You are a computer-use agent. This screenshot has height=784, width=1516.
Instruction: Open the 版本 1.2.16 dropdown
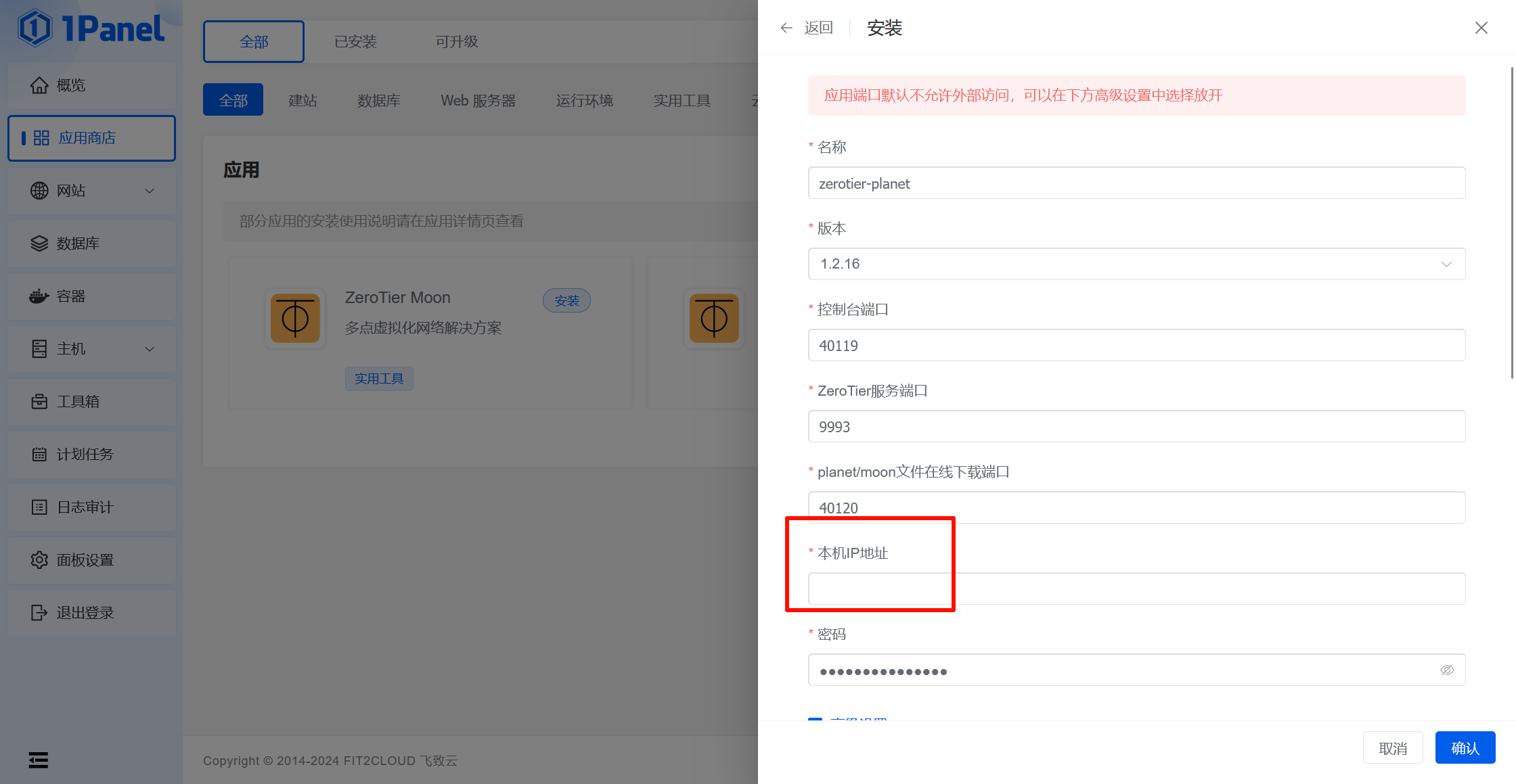pyautogui.click(x=1136, y=264)
